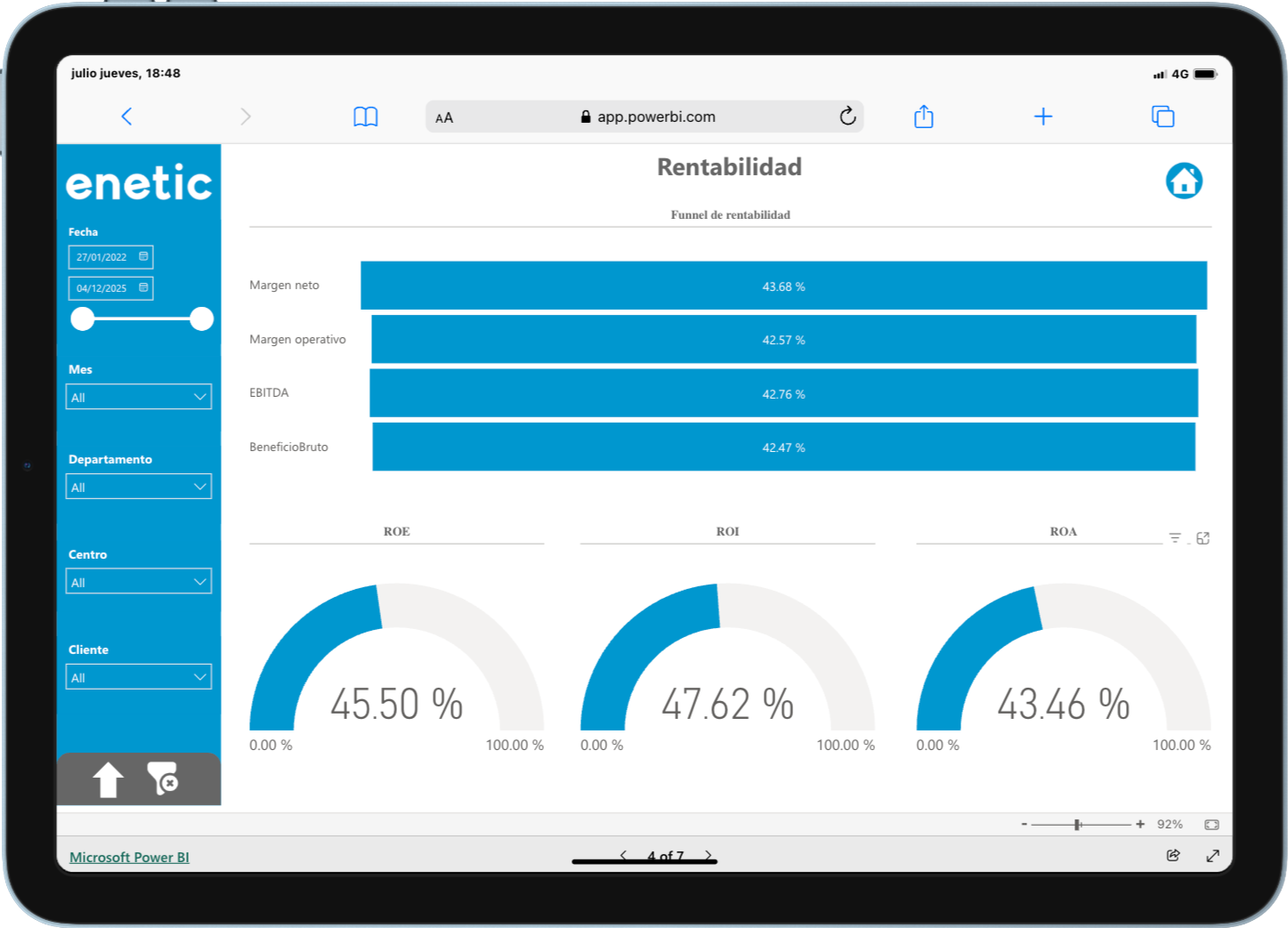Add a new tab with plus icon
Screen dimensions: 1288x928
click(x=1043, y=117)
